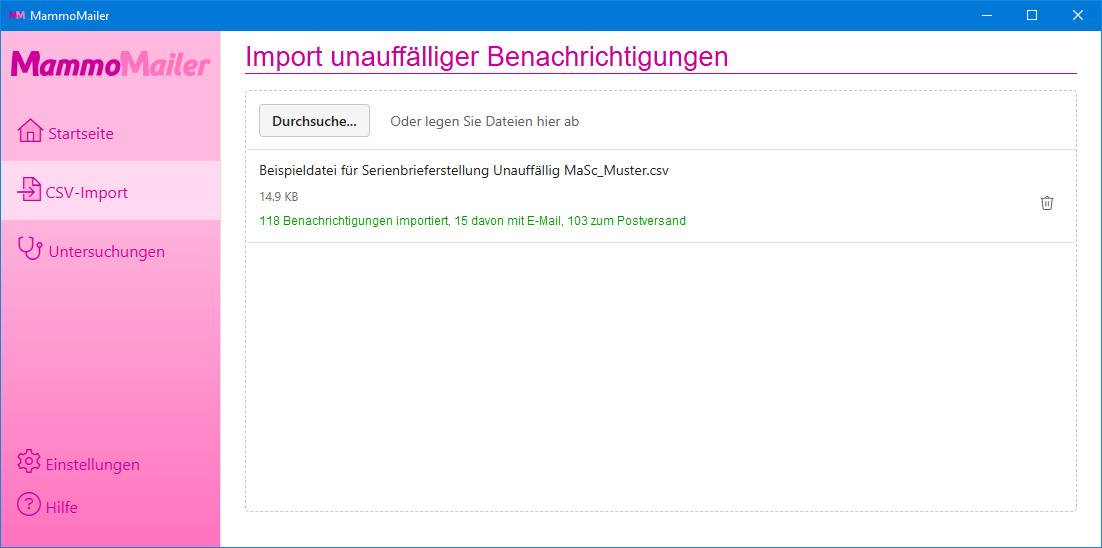Open the Untersuchungen text entry
This screenshot has height=548, width=1102.
coord(106,252)
